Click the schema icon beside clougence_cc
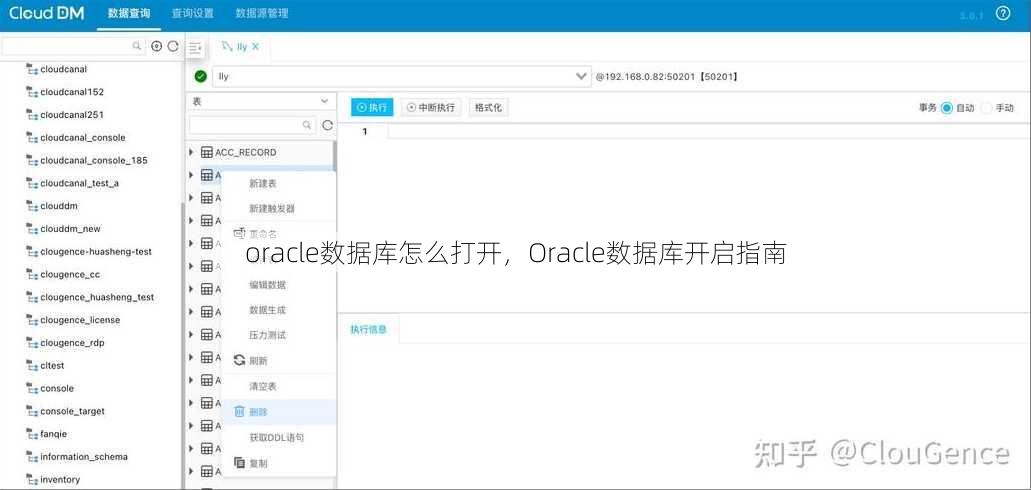The width and height of the screenshot is (1031, 490). [32, 274]
